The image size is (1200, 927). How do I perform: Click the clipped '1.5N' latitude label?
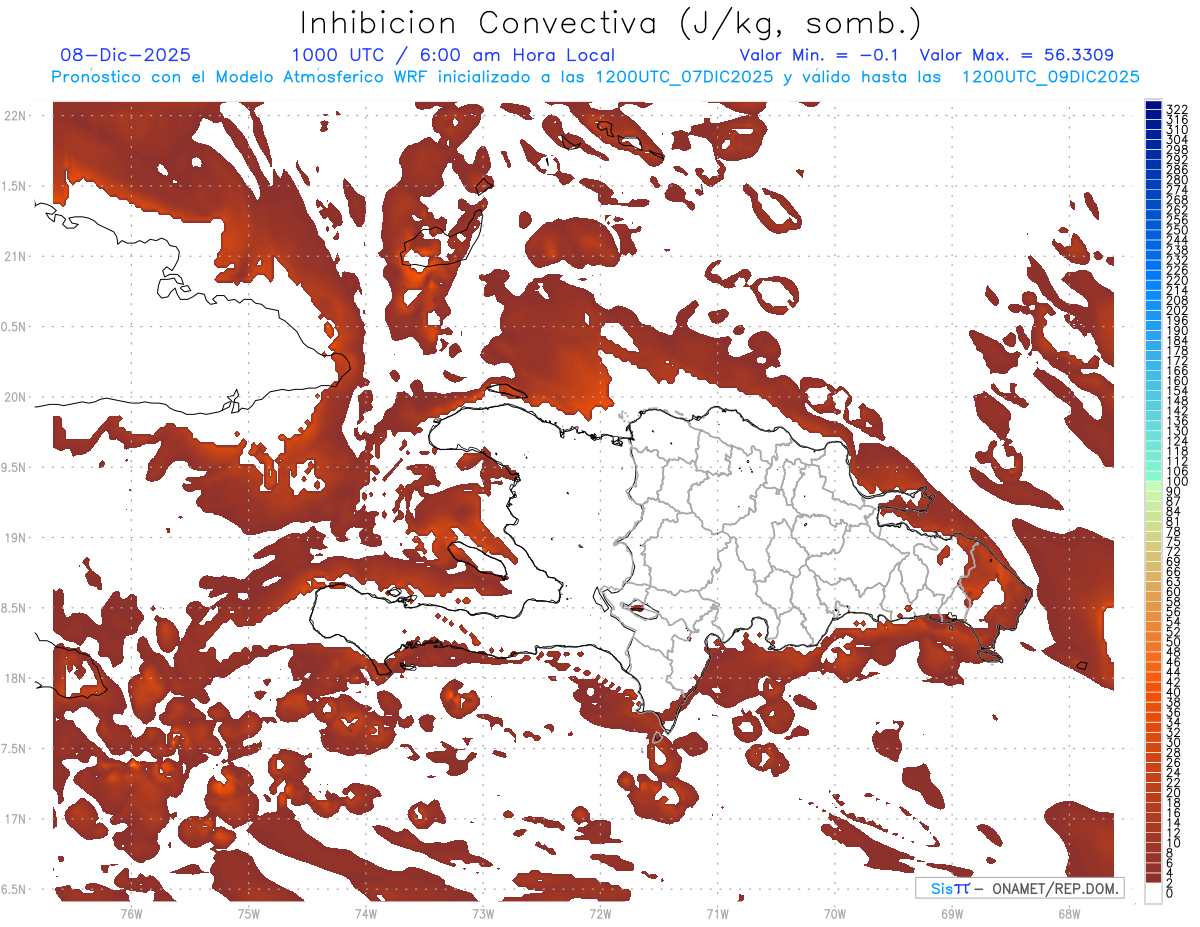(14, 186)
